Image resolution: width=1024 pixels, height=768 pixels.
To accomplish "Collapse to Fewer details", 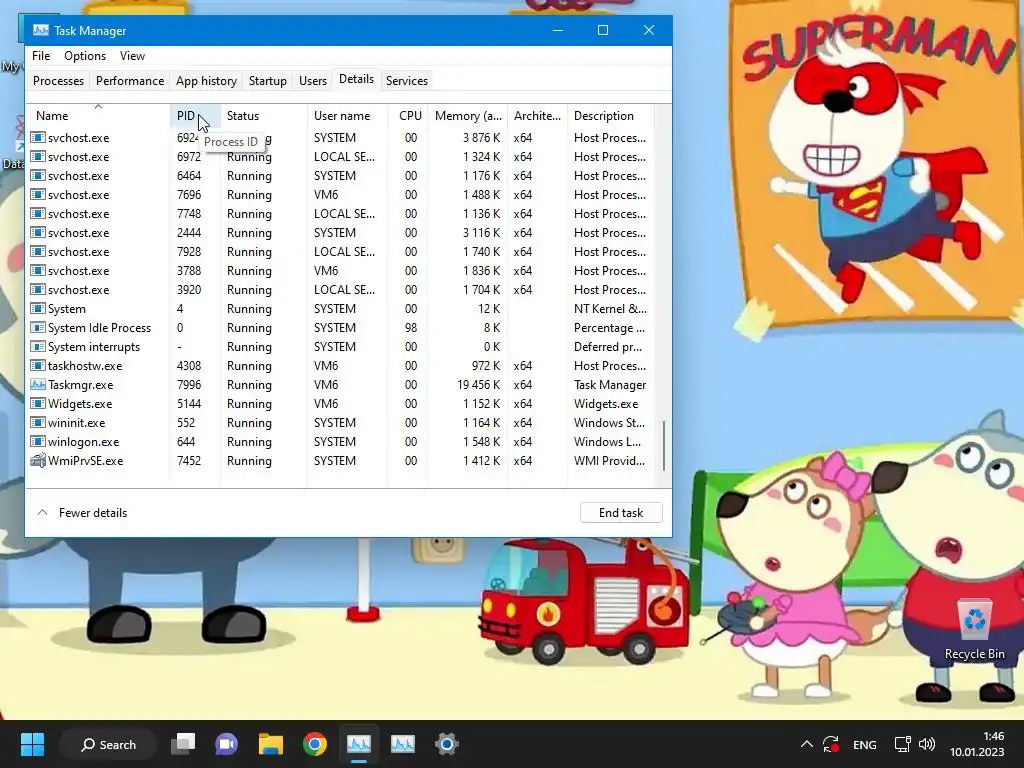I will 82,513.
